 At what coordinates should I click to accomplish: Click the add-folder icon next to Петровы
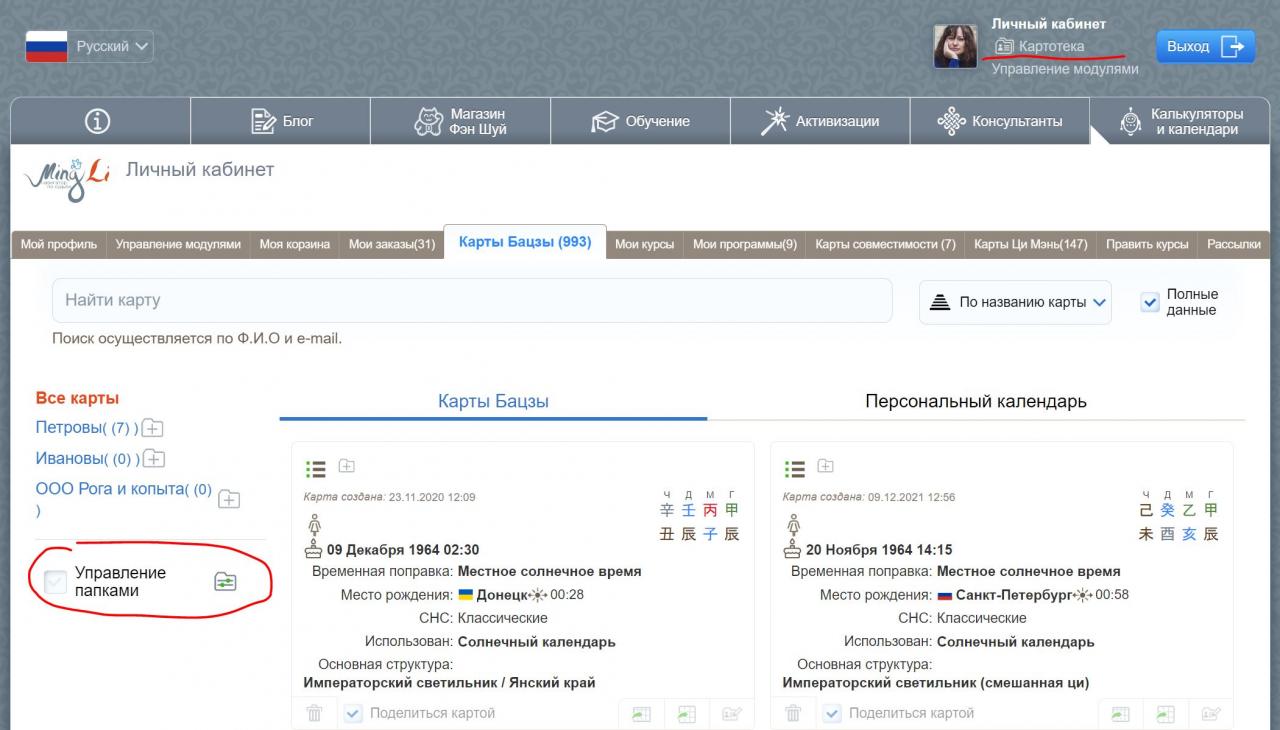[152, 428]
